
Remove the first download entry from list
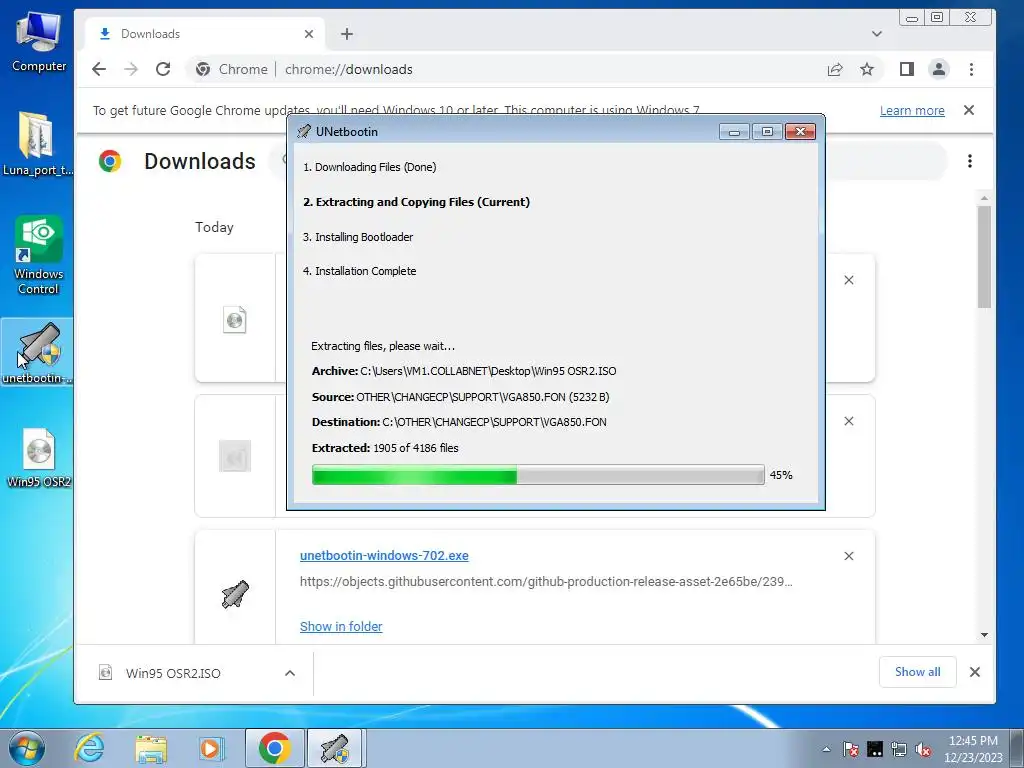849,280
